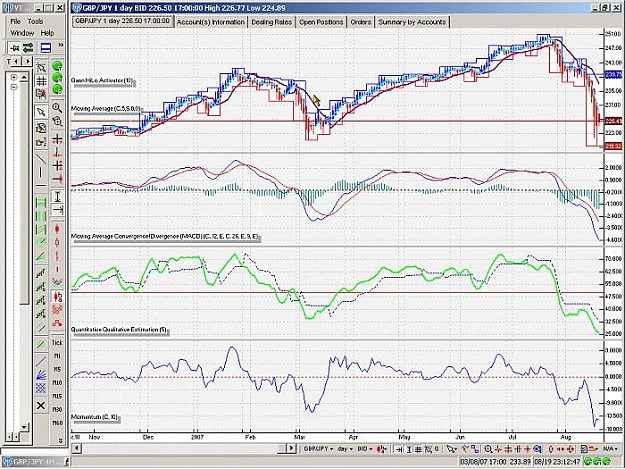The width and height of the screenshot is (625, 469).
Task: Set timeframe to M30
Action: (57, 409)
